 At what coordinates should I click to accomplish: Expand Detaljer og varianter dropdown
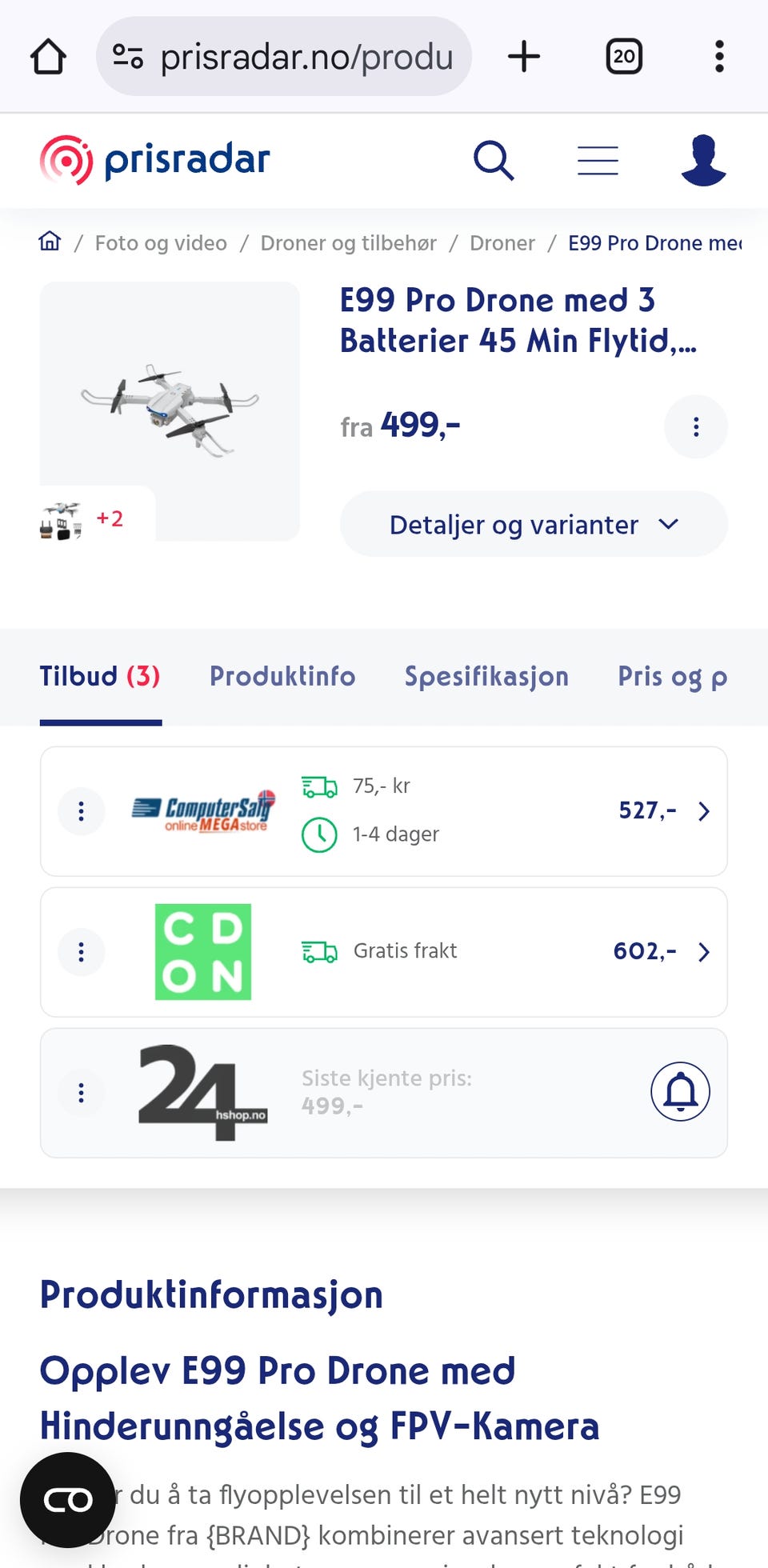[534, 524]
